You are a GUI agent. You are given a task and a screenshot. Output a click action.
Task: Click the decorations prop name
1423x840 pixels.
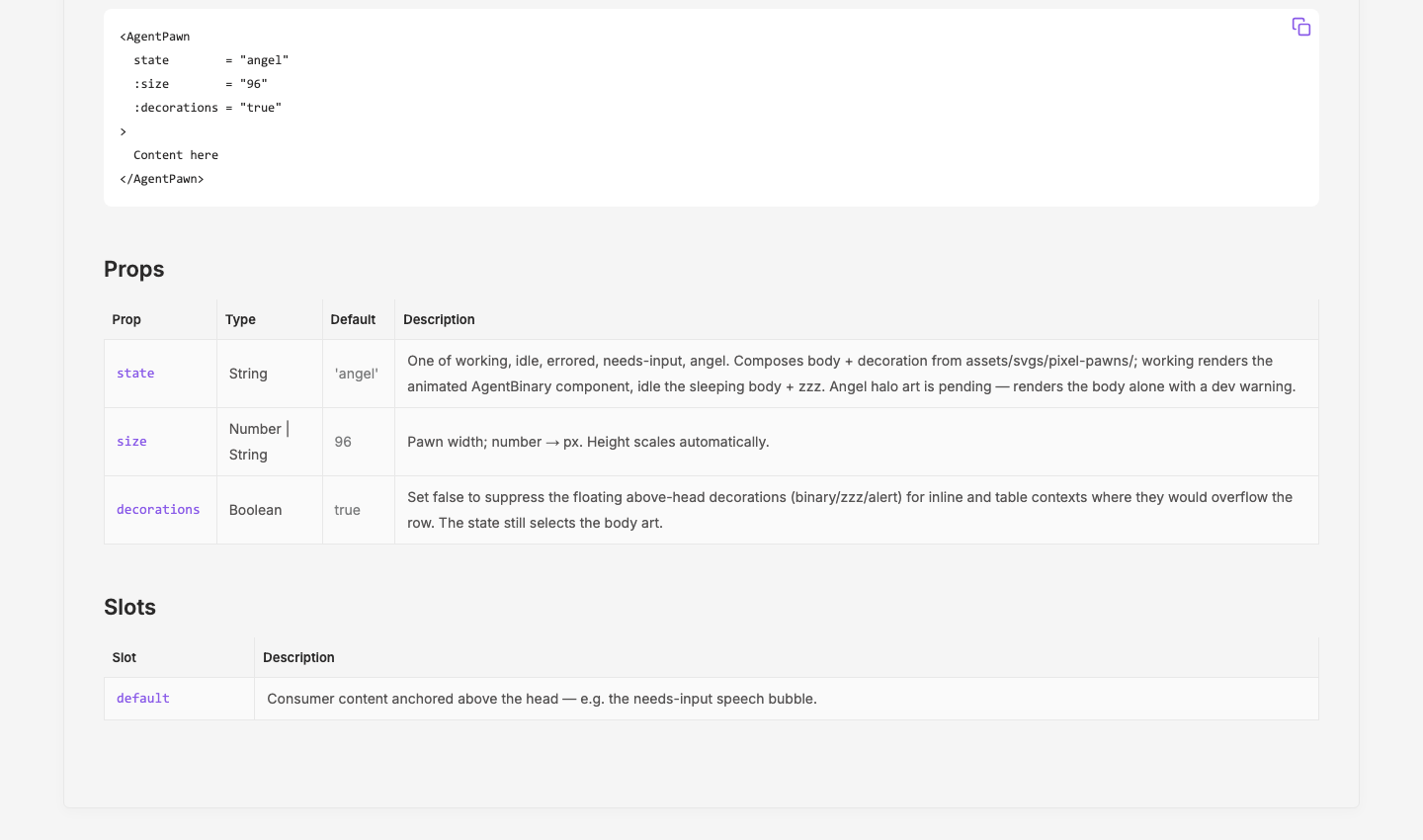pyautogui.click(x=158, y=510)
